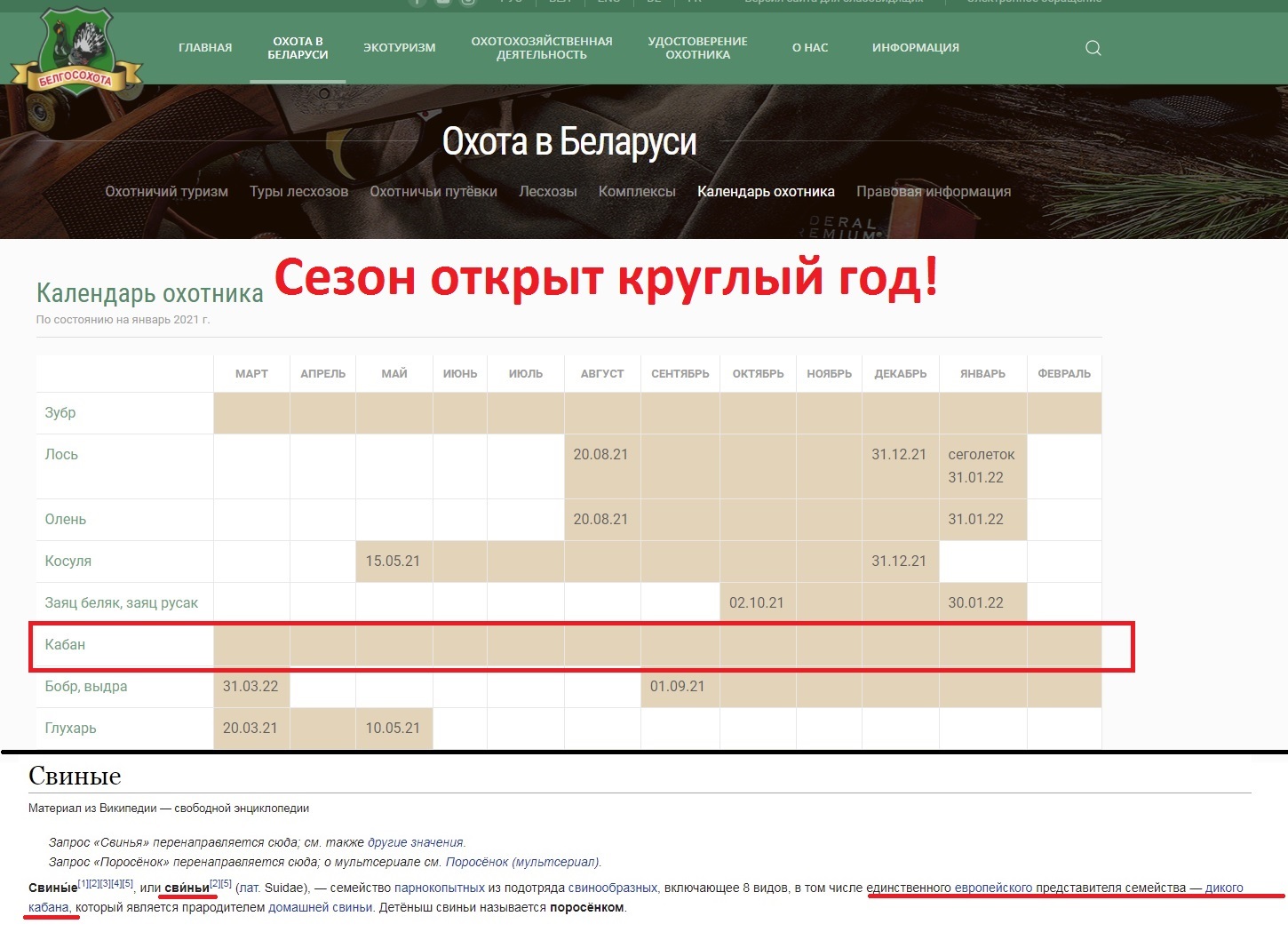The height and width of the screenshot is (940, 1288).
Task: Click the СЕНТЯБРЬ column header
Action: click(x=680, y=374)
